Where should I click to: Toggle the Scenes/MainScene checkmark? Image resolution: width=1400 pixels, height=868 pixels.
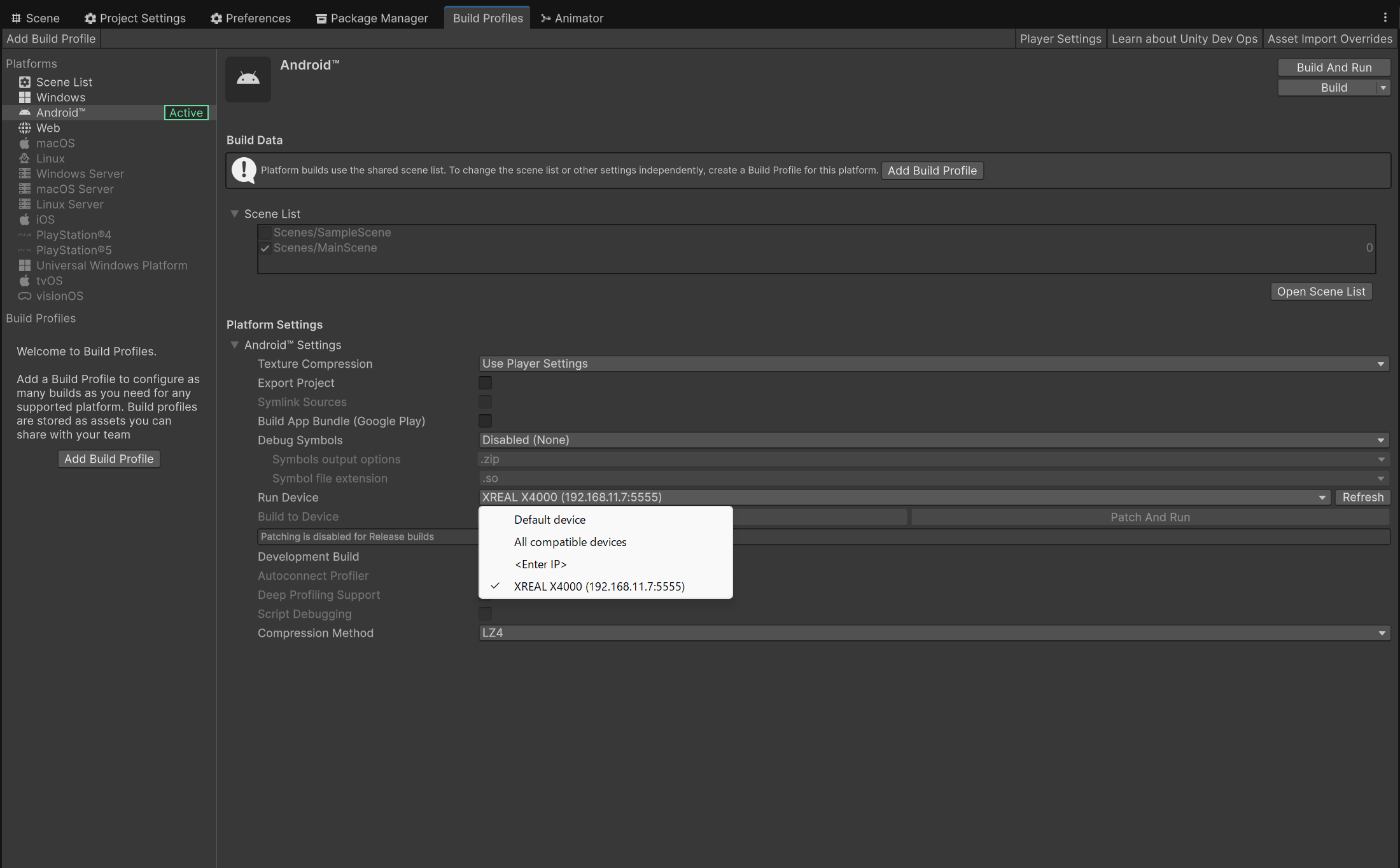265,248
